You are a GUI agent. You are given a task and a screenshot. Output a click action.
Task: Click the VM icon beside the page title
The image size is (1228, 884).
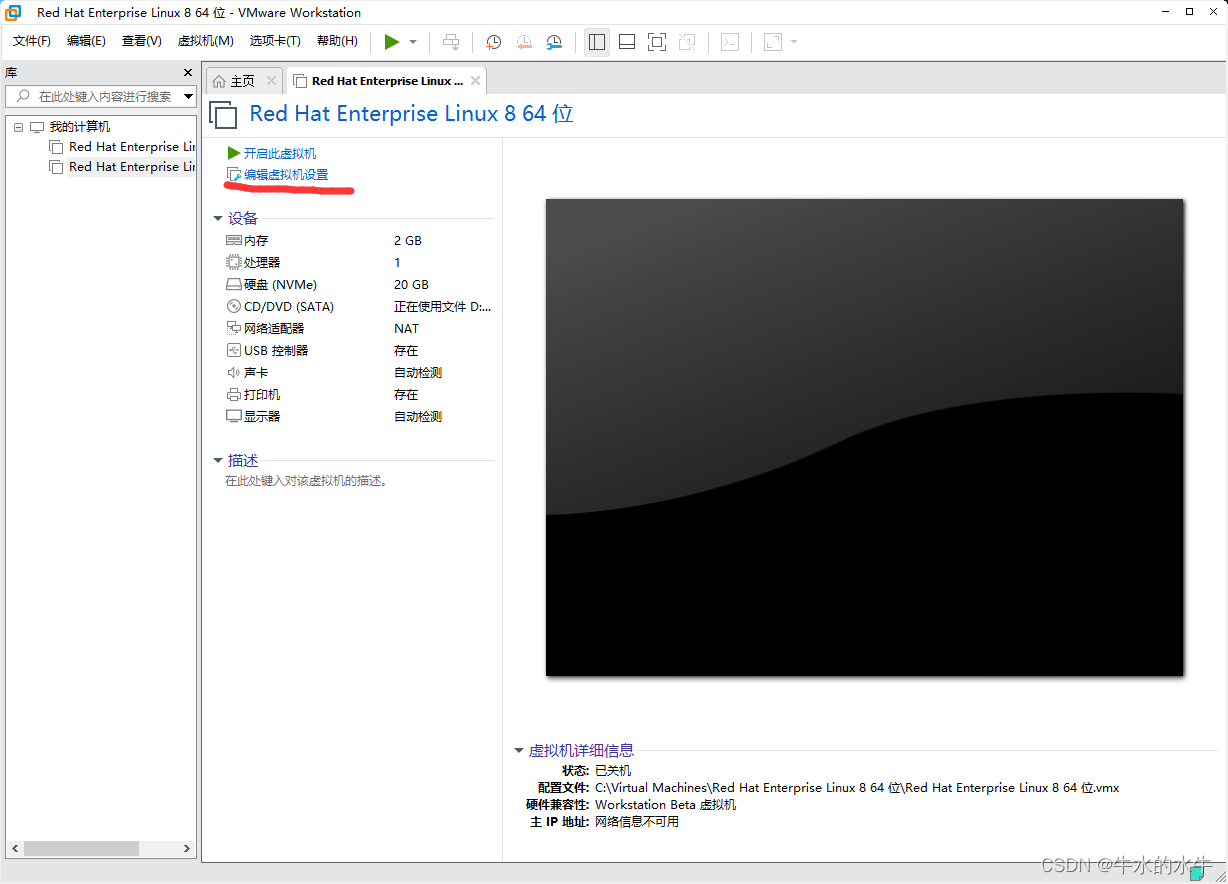(x=224, y=113)
